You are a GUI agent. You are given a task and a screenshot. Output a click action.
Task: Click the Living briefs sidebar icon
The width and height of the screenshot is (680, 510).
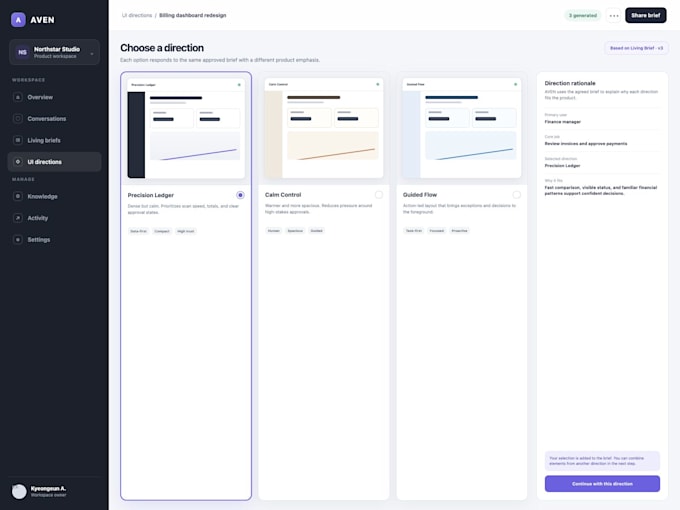18,140
